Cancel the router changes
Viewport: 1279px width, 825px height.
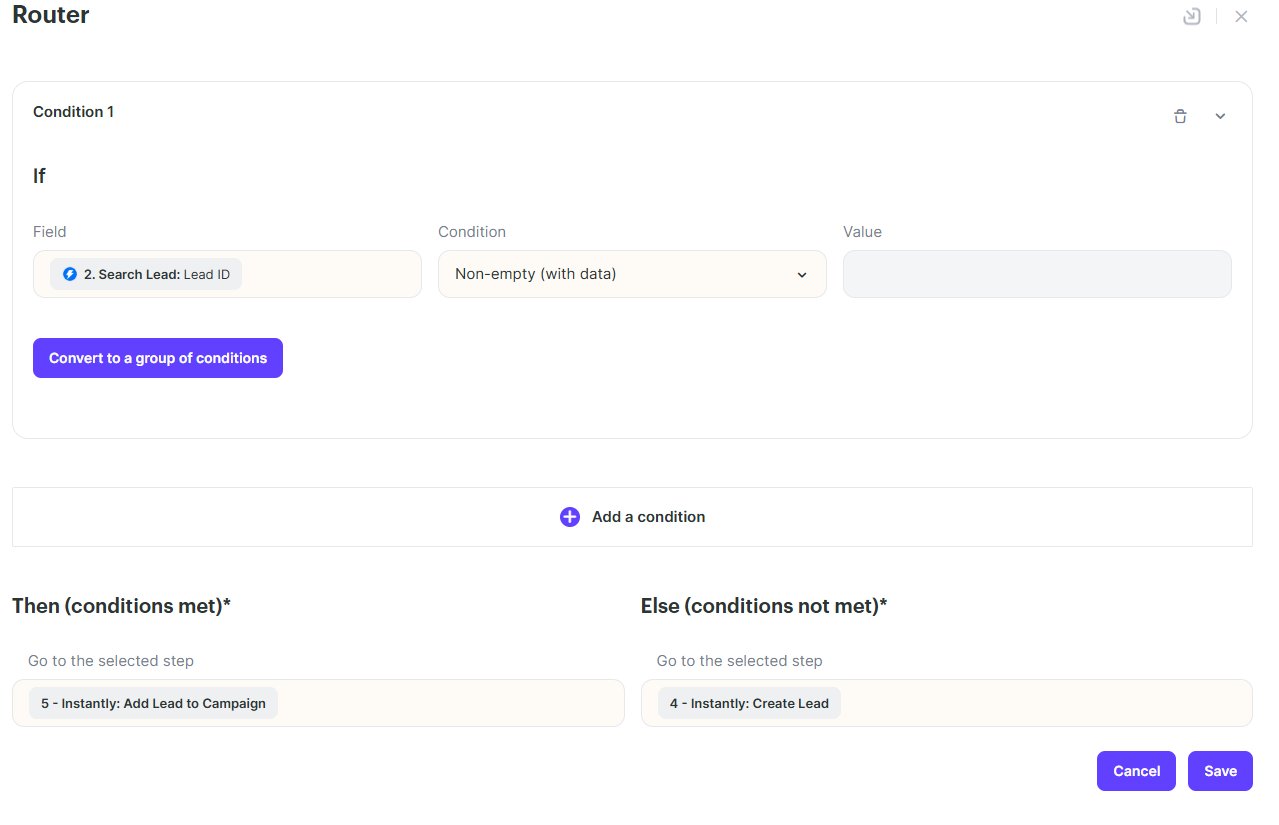1136,771
